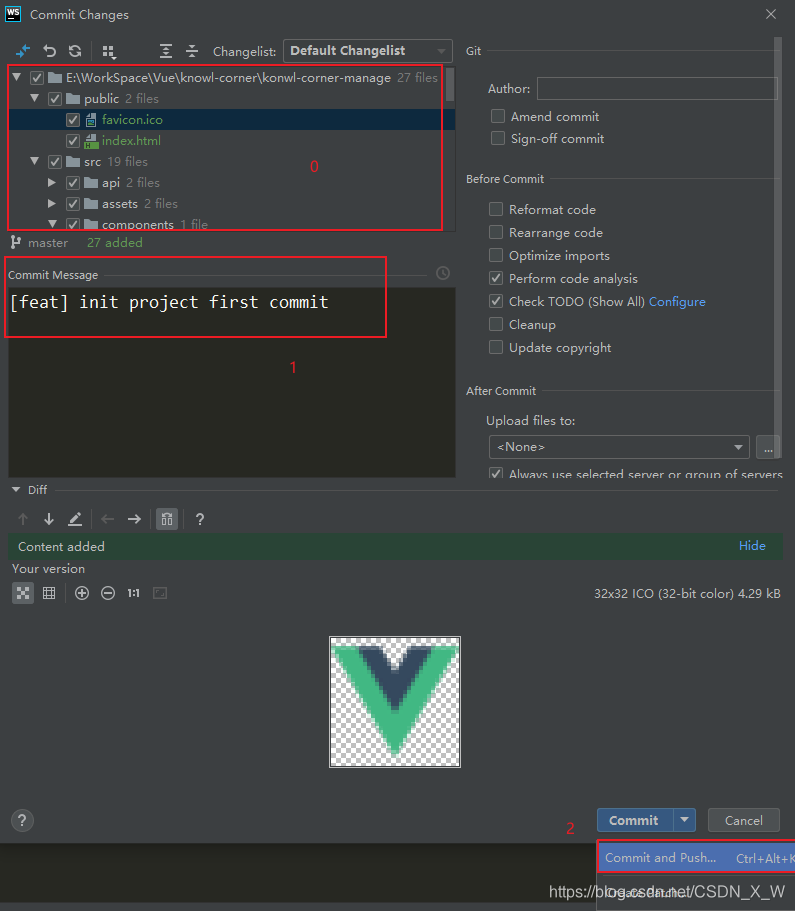Open the Commit button dropdown arrow
The image size is (795, 911).
[x=685, y=820]
